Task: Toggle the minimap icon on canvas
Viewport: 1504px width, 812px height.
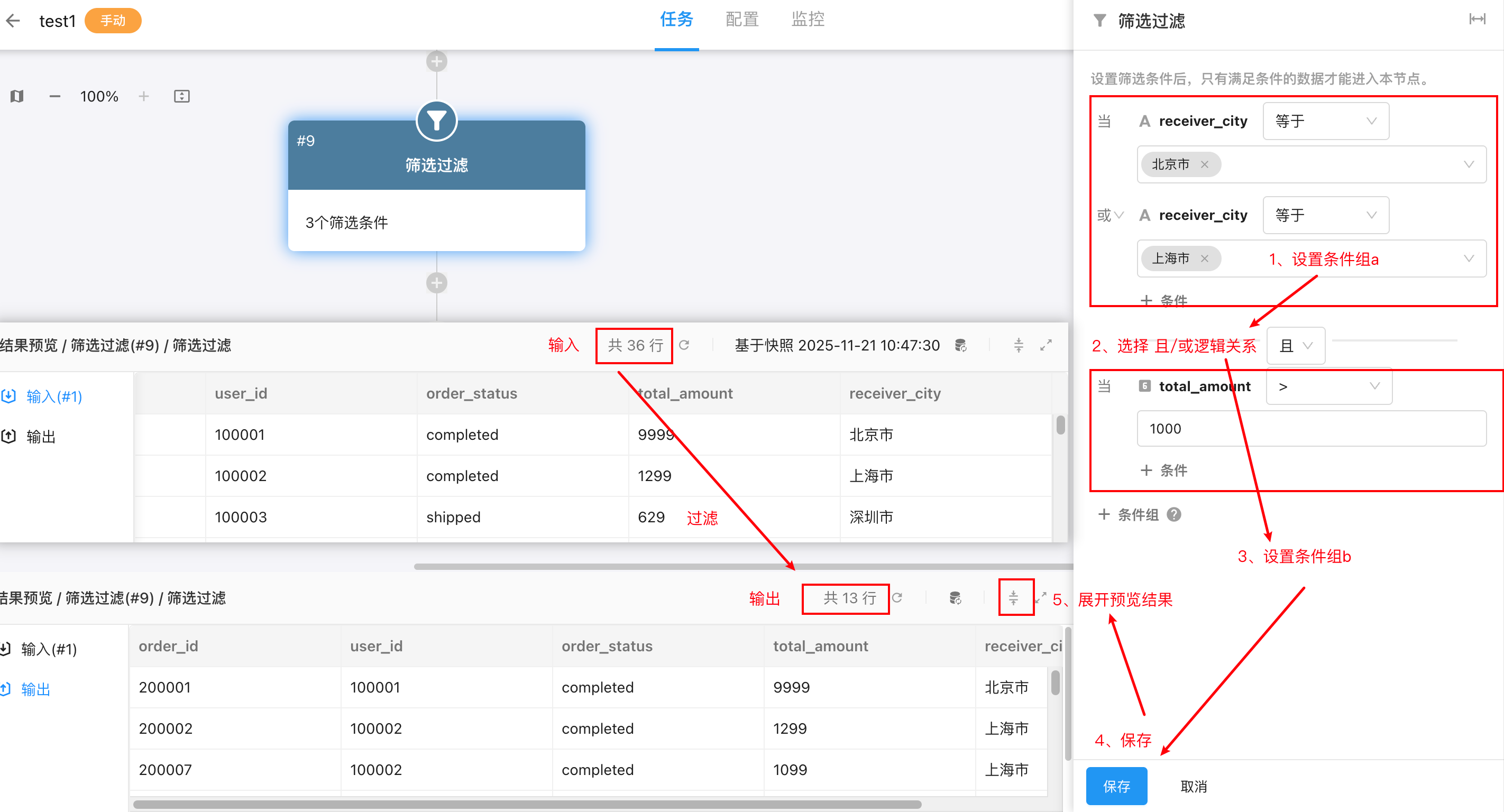Action: coord(17,96)
